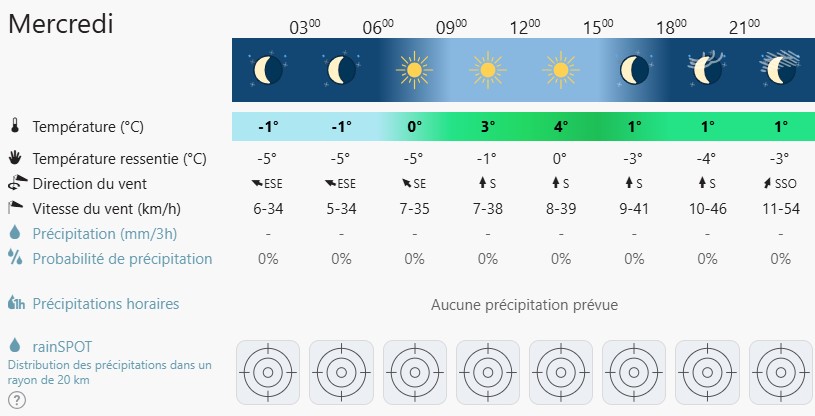Viewport: 815px width, 416px height.
Task: Select the 4° temperature cell
Action: point(560,126)
